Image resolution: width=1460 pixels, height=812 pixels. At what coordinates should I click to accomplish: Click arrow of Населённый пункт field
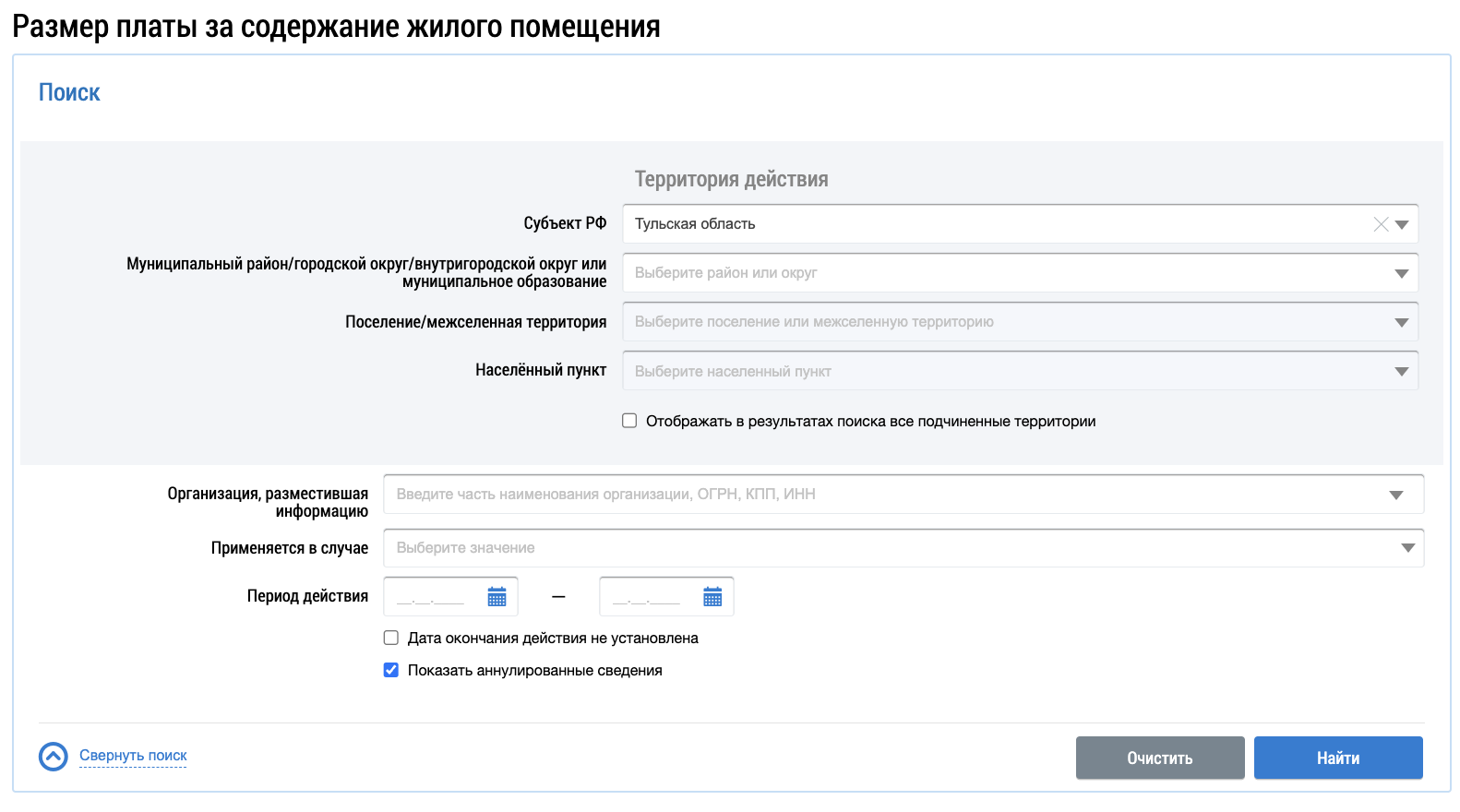tap(1402, 372)
